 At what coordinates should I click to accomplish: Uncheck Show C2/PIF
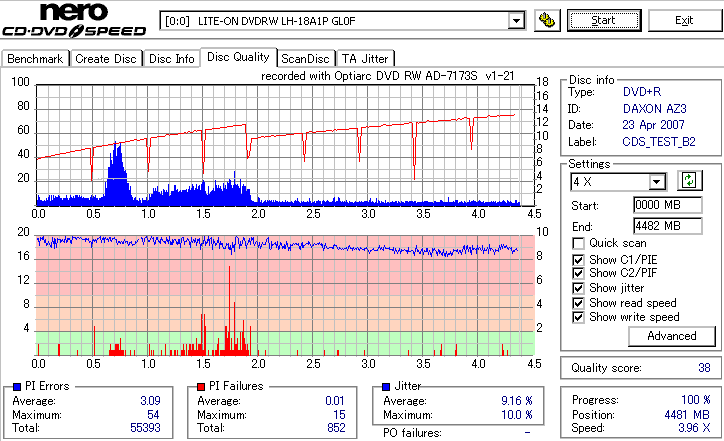(x=578, y=273)
